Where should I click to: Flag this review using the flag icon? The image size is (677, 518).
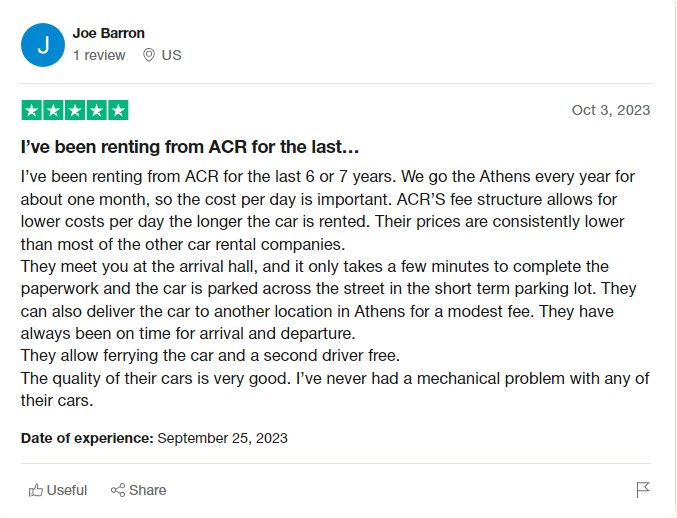tap(643, 490)
